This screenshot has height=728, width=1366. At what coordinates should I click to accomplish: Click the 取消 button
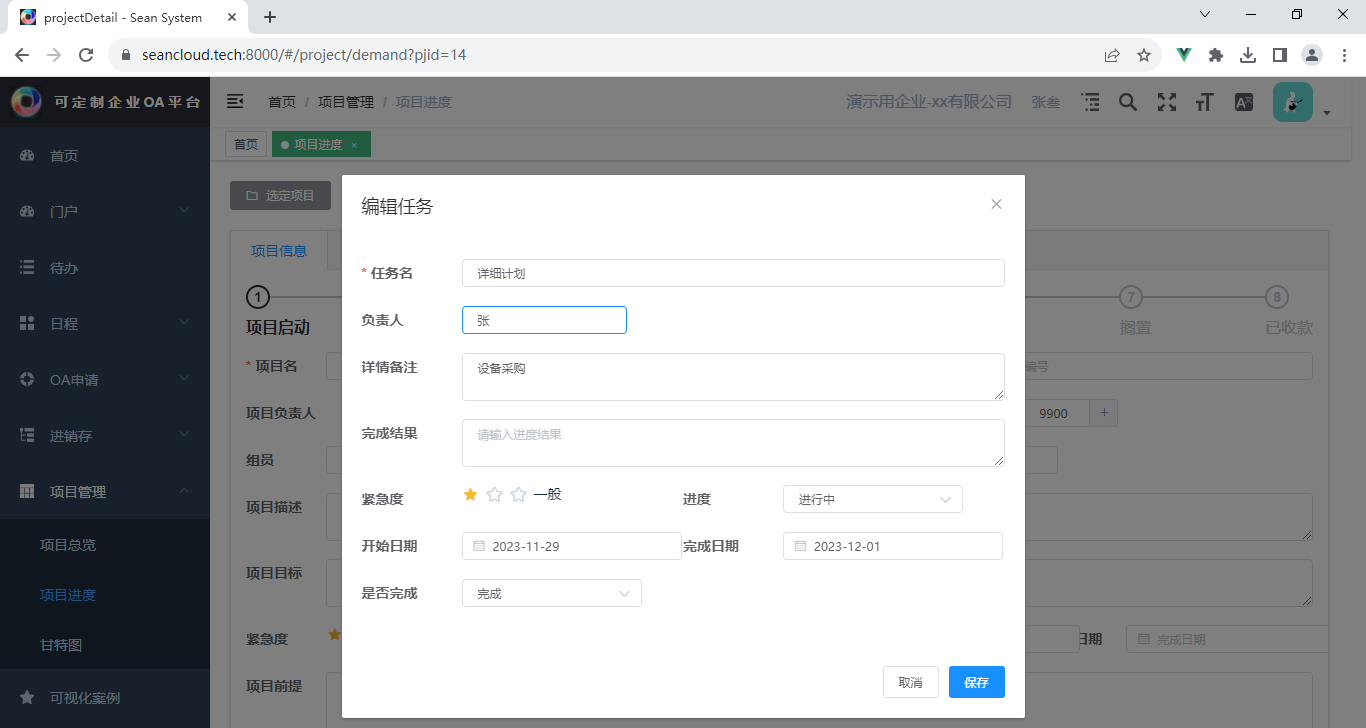coord(911,682)
